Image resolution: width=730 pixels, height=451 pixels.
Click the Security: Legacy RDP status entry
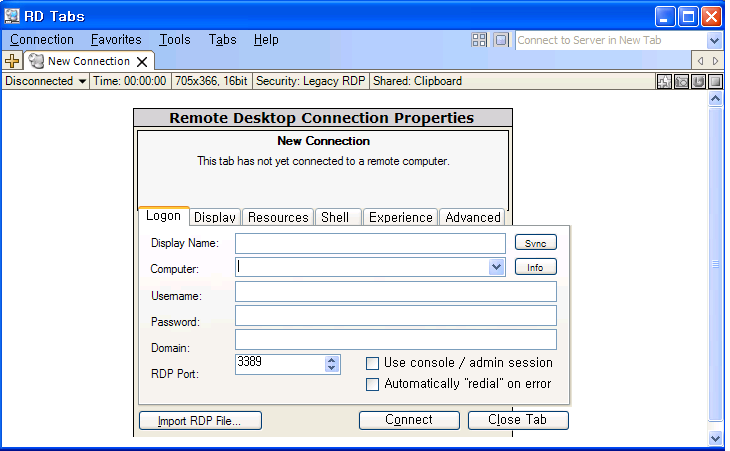[311, 81]
